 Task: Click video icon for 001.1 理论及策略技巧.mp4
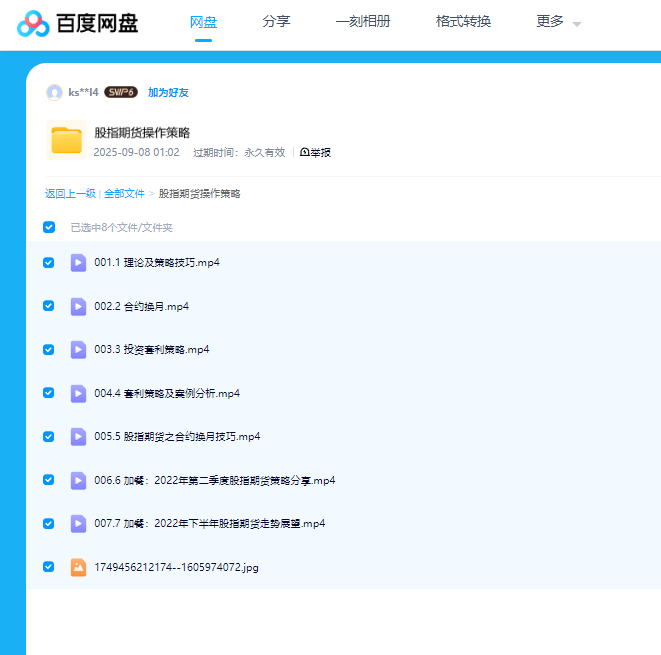pyautogui.click(x=78, y=263)
